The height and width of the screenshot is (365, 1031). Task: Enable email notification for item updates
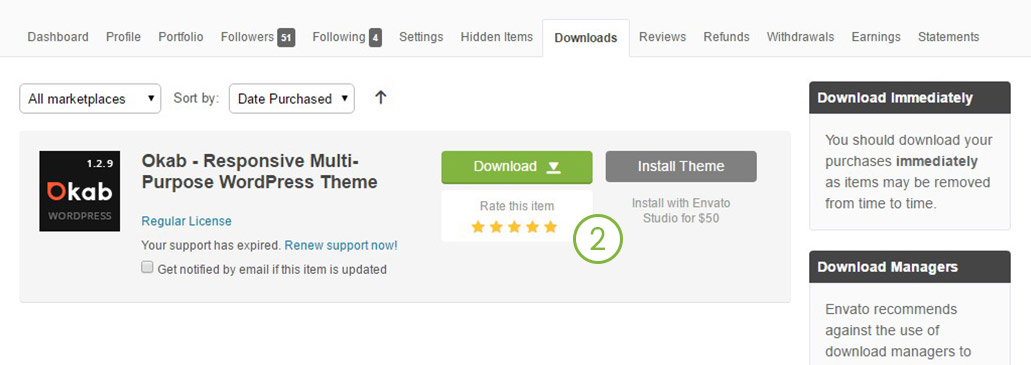(x=147, y=268)
